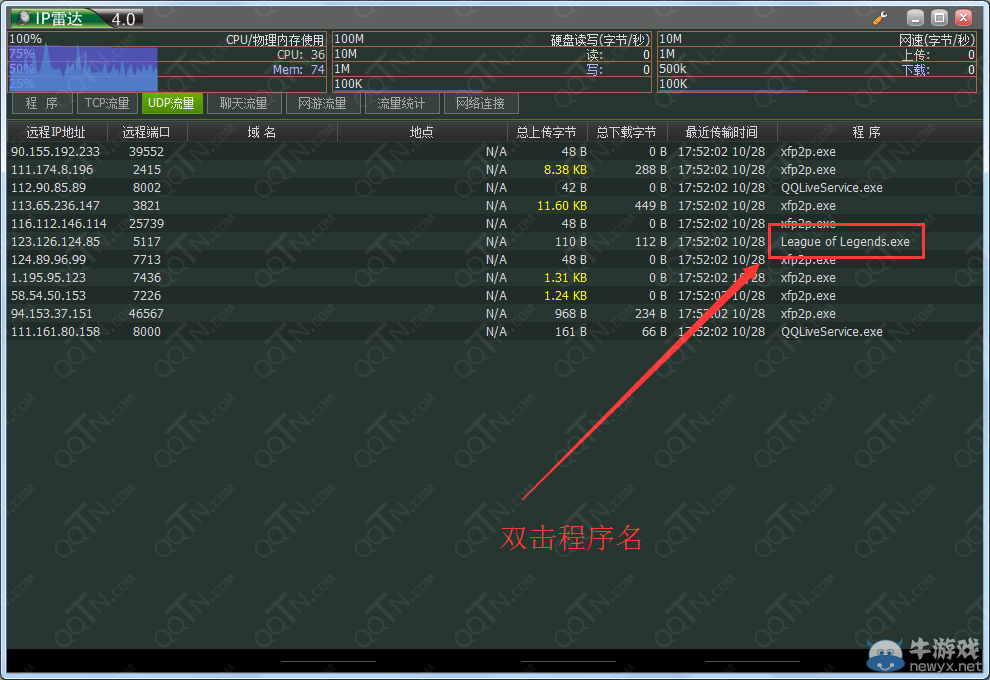Sort by 远程IP地址 column header

click(56, 132)
